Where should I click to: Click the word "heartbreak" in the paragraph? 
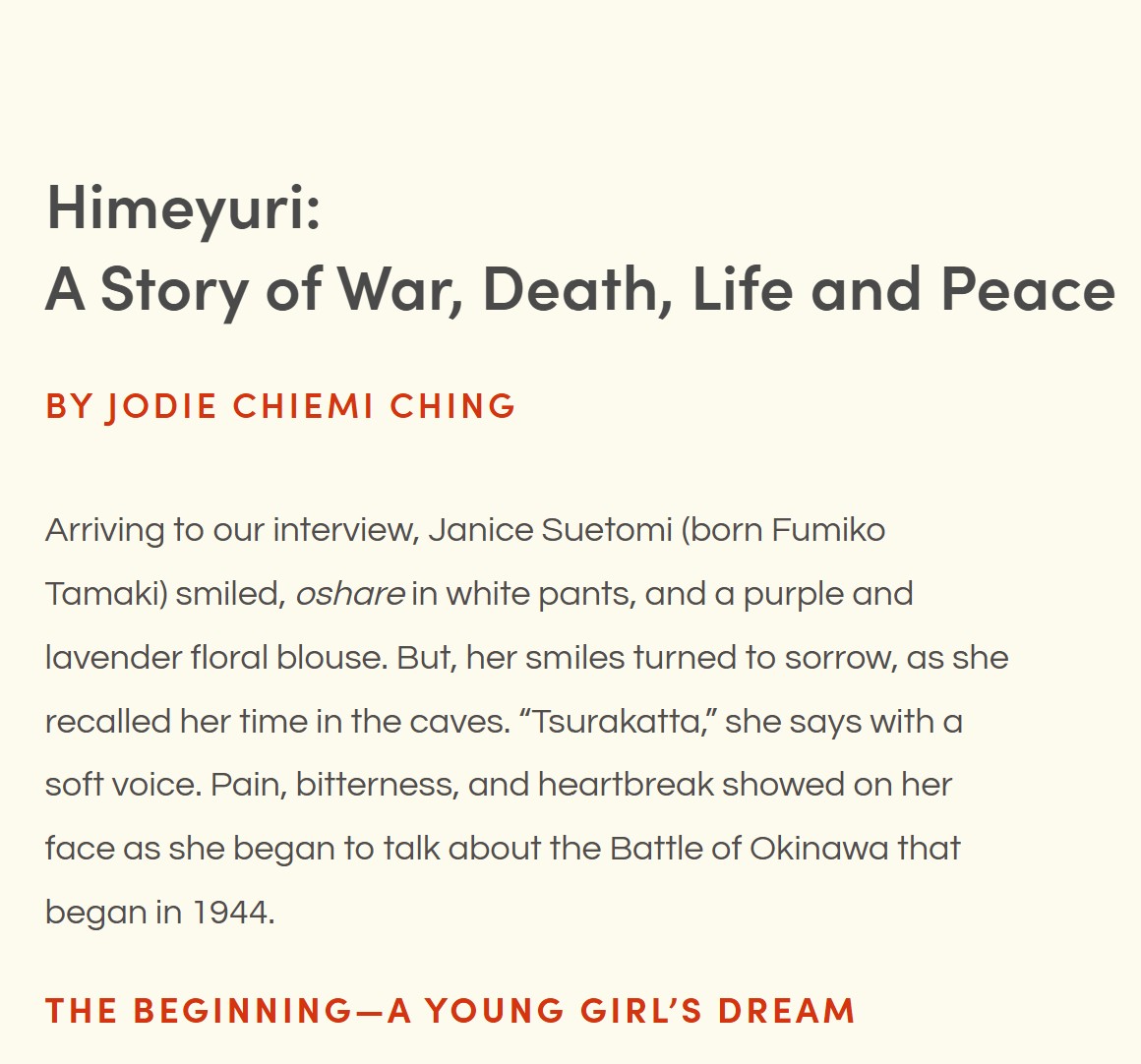pyautogui.click(x=626, y=785)
